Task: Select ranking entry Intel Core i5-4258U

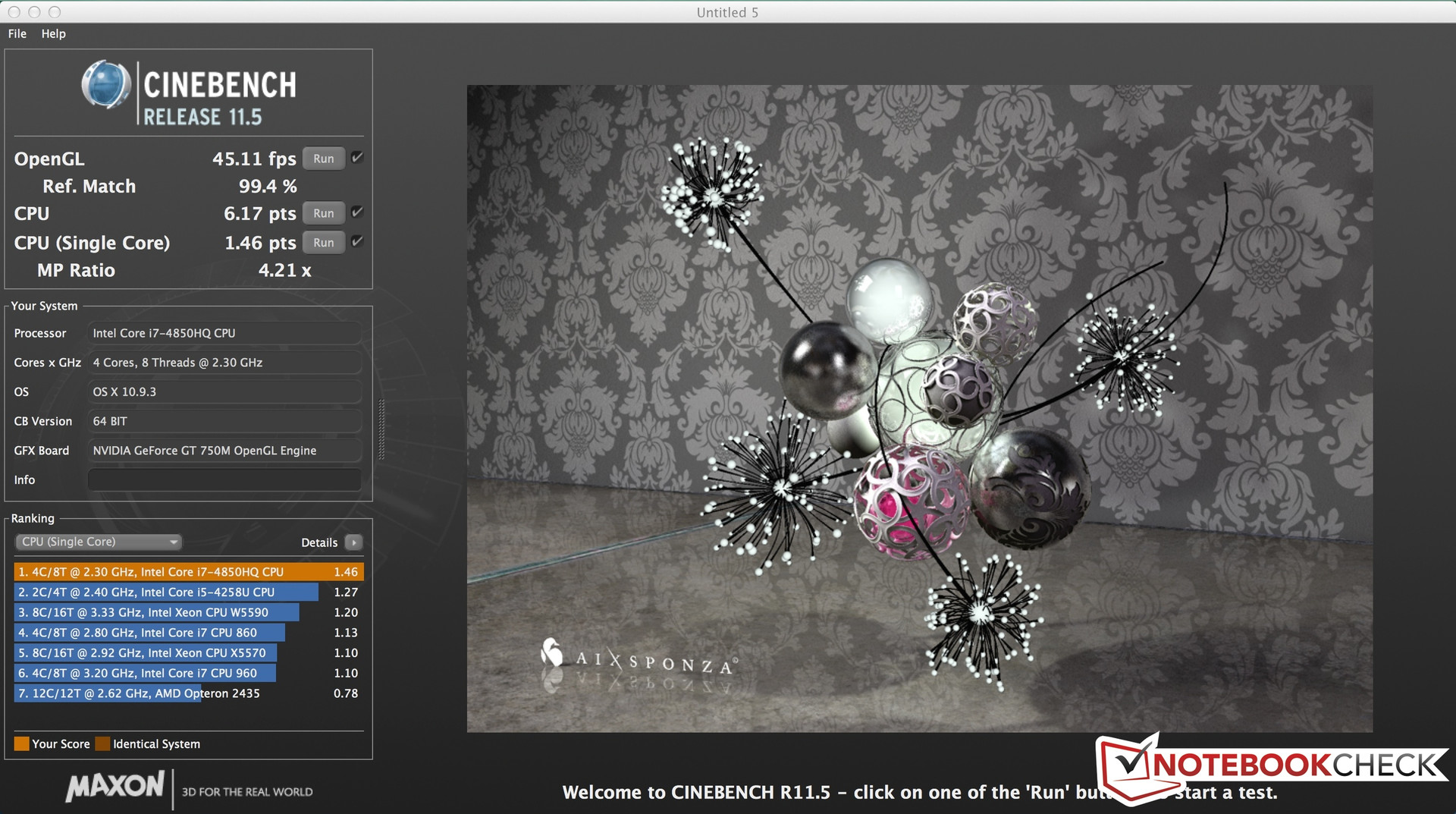Action: tap(189, 592)
